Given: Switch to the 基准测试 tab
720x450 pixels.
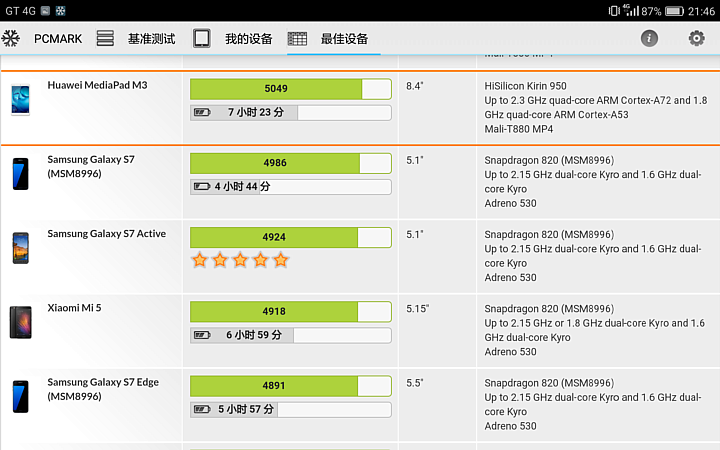Looking at the screenshot, I should click(x=152, y=39).
